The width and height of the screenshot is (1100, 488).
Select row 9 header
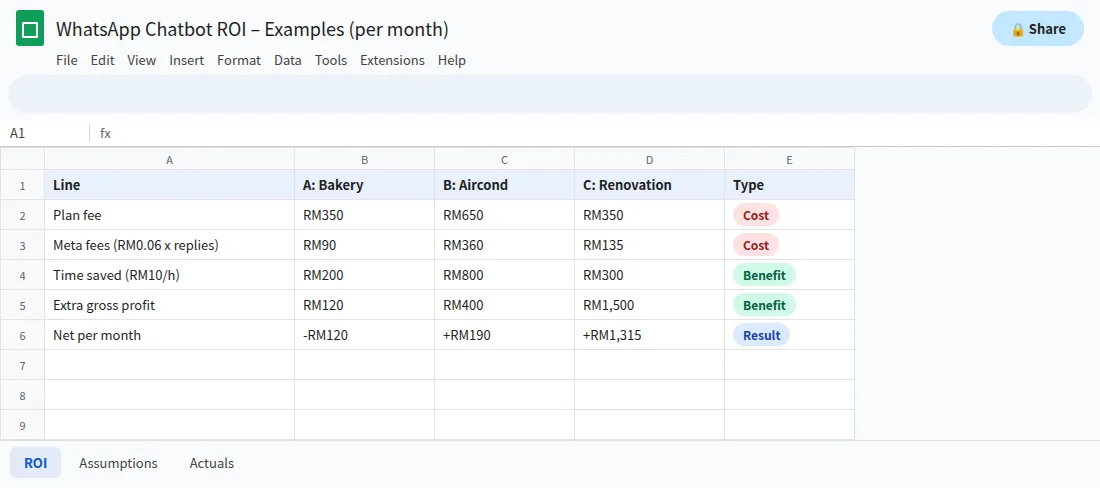click(22, 425)
